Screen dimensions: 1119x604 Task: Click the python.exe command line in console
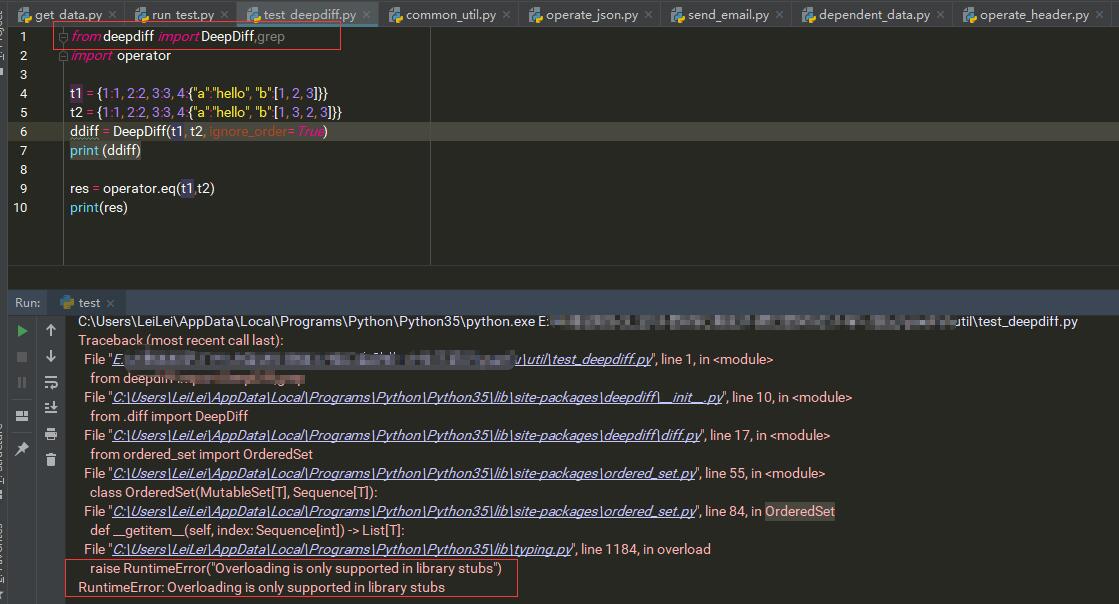577,322
